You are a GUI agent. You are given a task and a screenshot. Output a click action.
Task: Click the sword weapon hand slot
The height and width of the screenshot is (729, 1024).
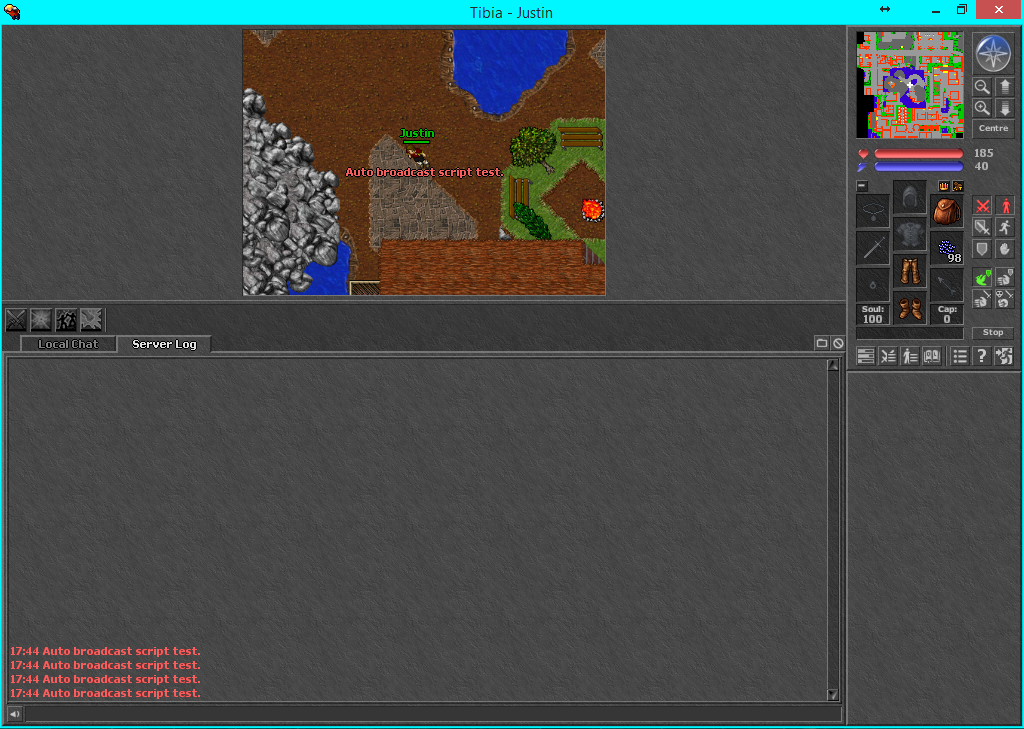(x=872, y=249)
